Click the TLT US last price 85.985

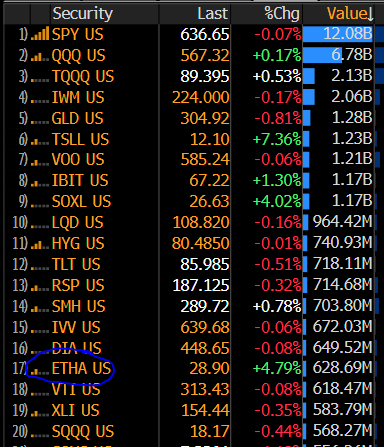point(205,265)
